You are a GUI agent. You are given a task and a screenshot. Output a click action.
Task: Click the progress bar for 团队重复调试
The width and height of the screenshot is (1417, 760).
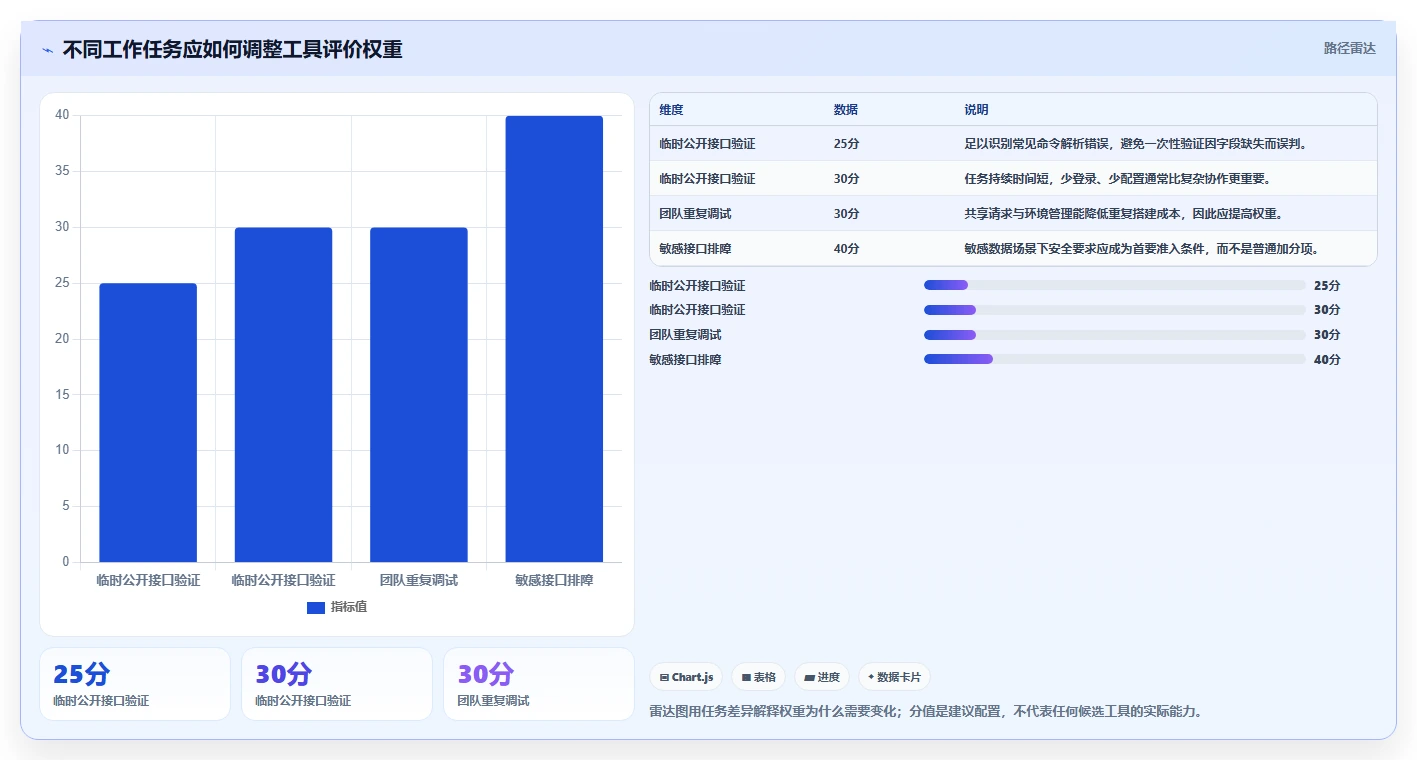point(1115,335)
